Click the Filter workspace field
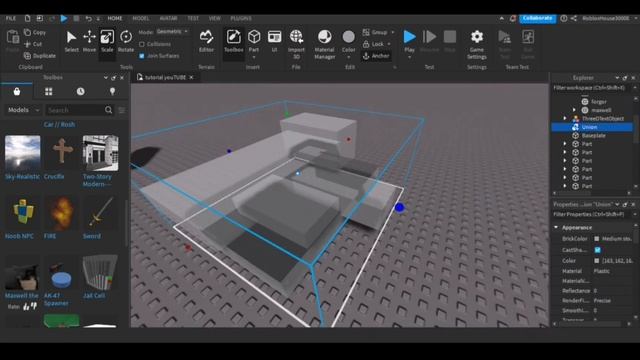This screenshot has width=640, height=360. coord(591,88)
